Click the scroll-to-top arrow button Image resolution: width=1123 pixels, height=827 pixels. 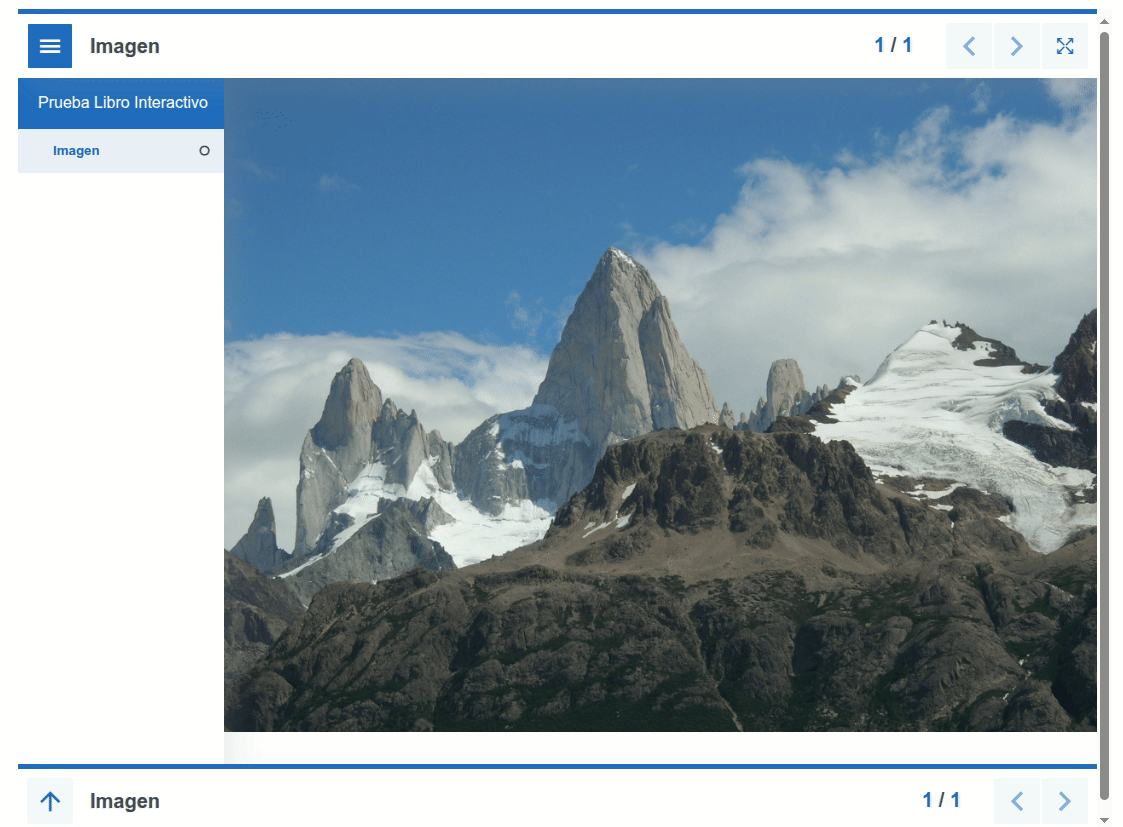(50, 801)
